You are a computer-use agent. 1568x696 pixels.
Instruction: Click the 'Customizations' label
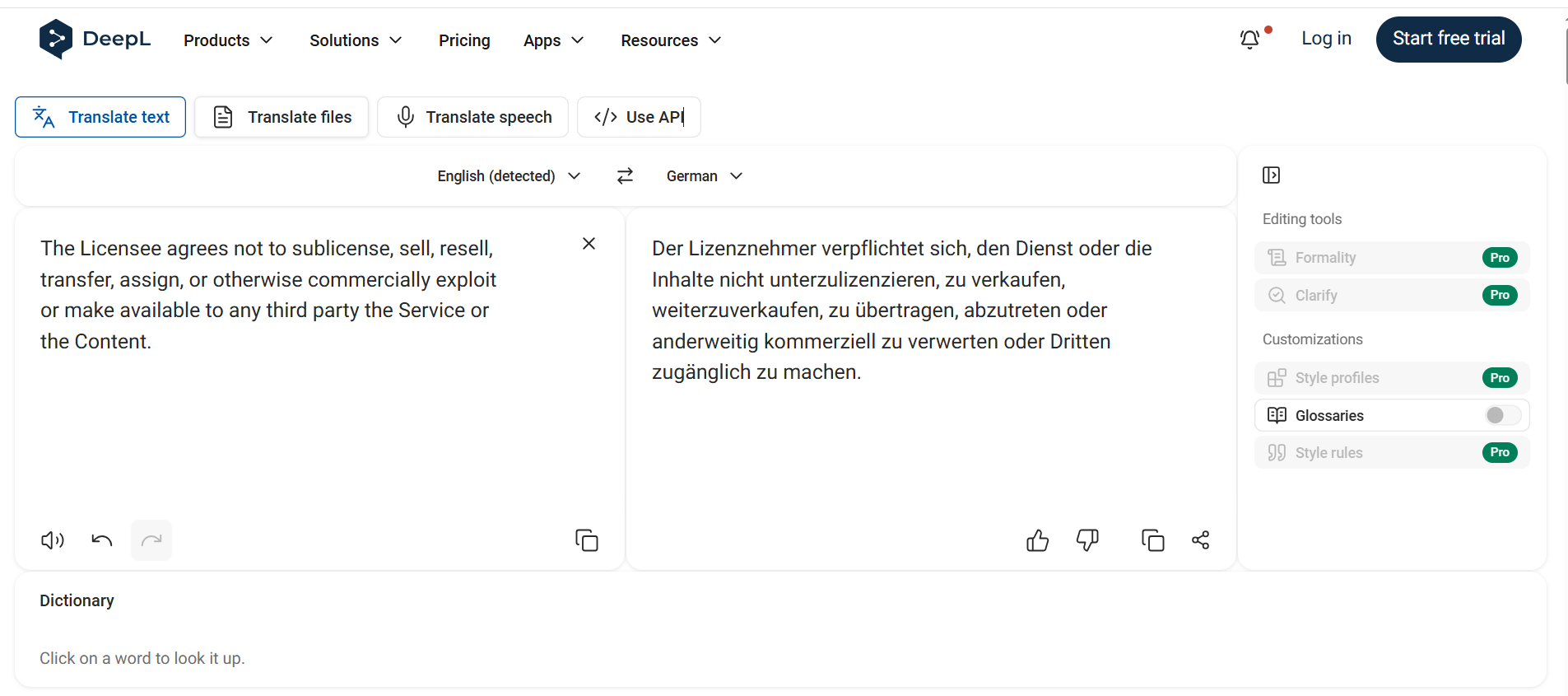(1313, 339)
